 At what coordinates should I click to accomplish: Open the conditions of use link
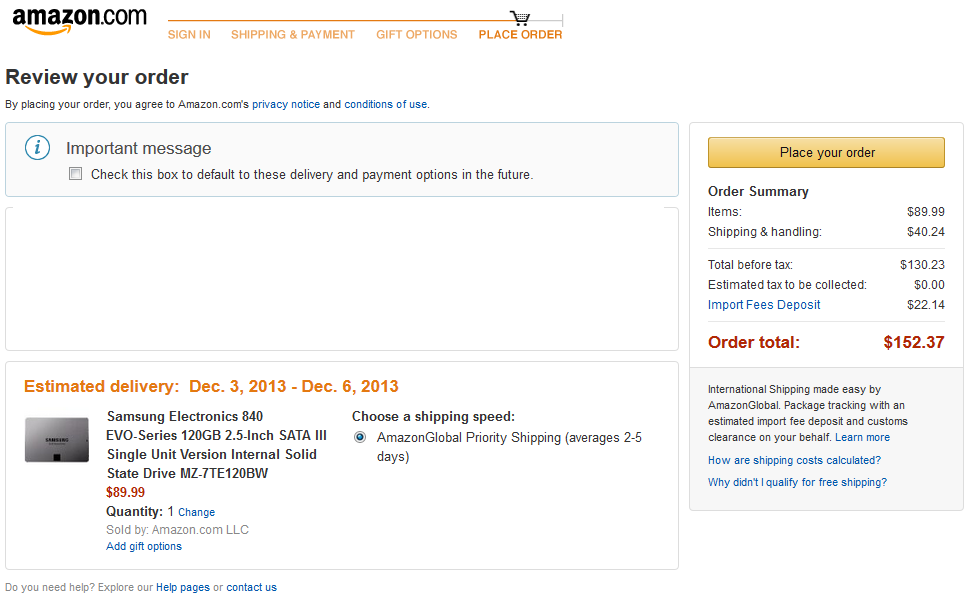pos(385,104)
